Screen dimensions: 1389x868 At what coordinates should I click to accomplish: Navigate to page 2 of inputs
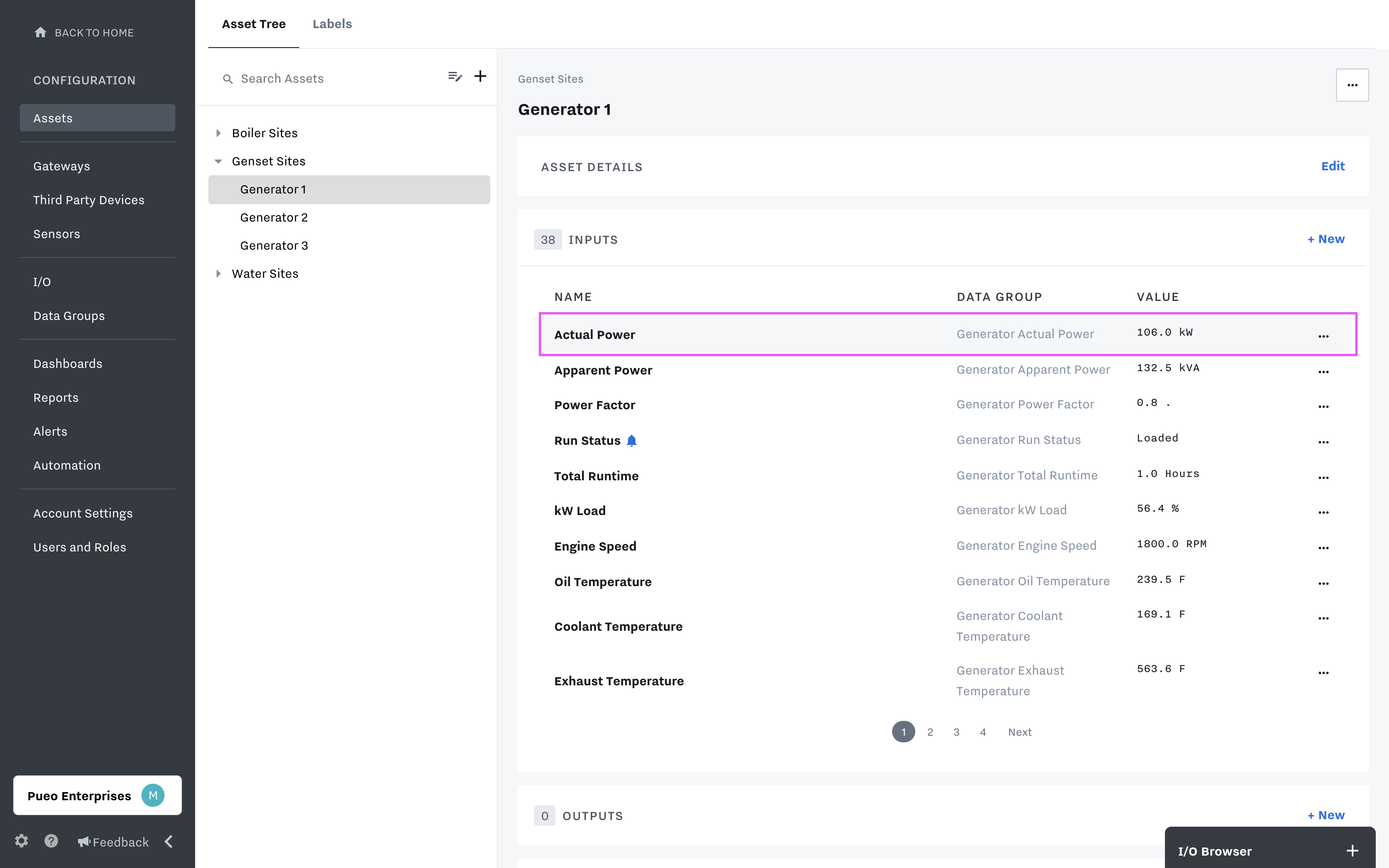[929, 732]
